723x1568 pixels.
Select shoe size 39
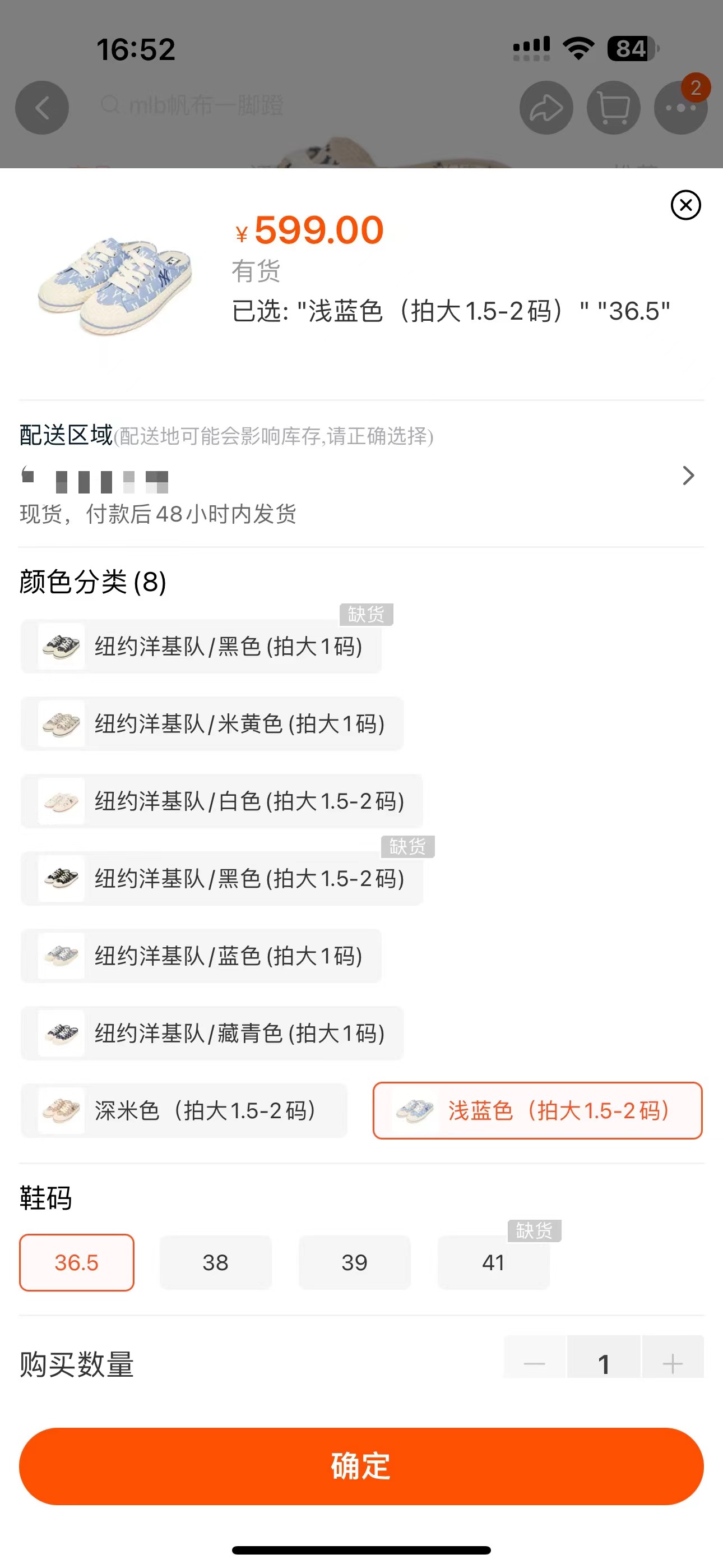click(x=354, y=1262)
